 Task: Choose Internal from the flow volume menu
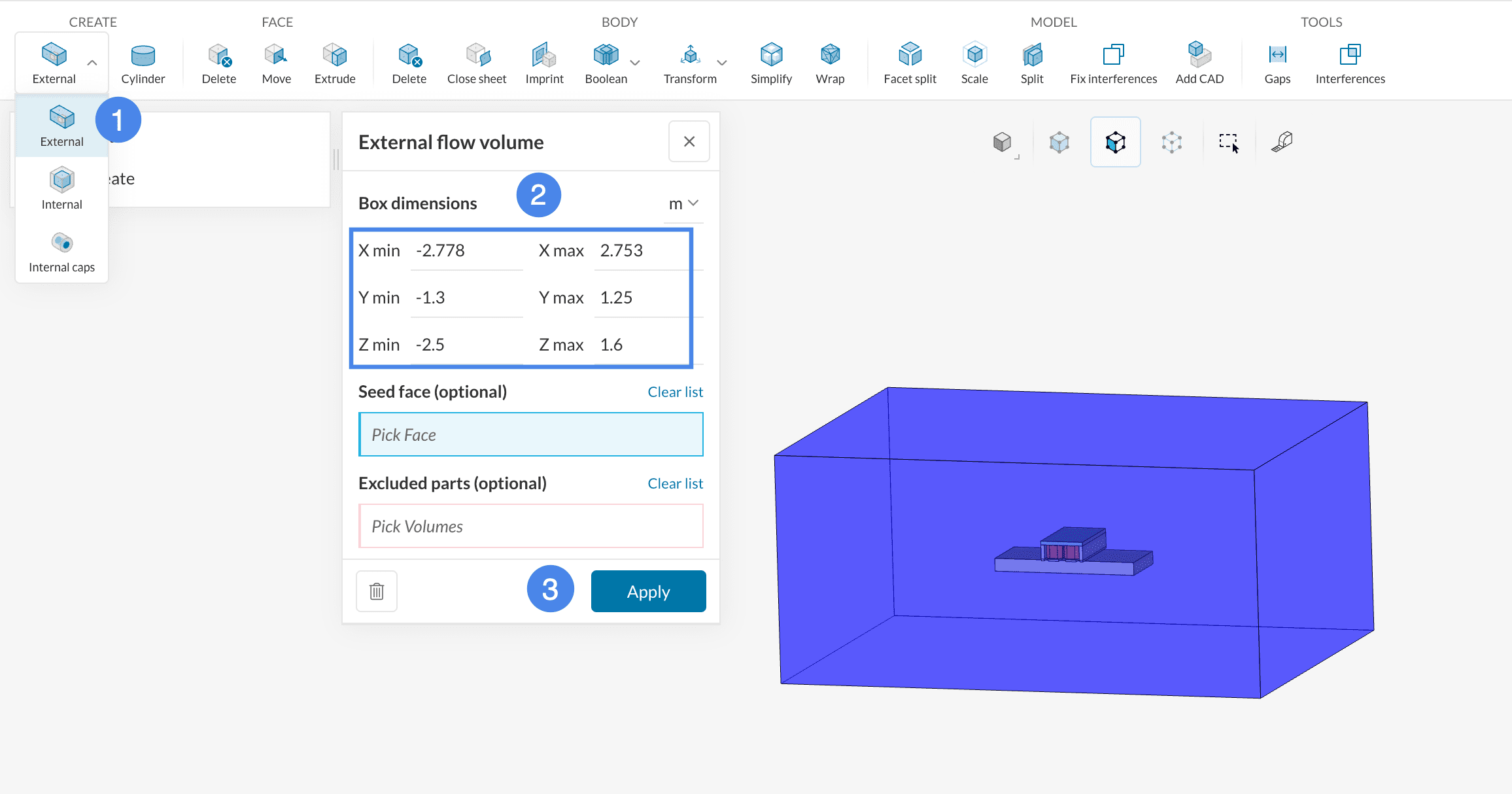pyautogui.click(x=61, y=188)
